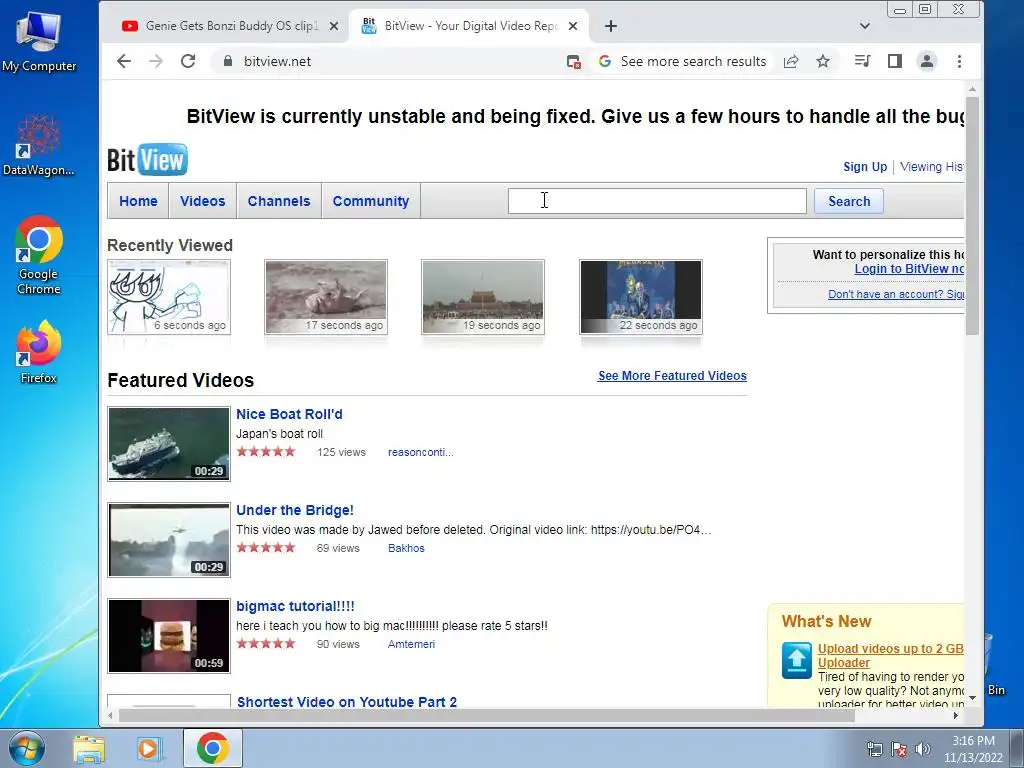Click Under the Bridge! video thumbnail
1024x768 pixels.
168,540
